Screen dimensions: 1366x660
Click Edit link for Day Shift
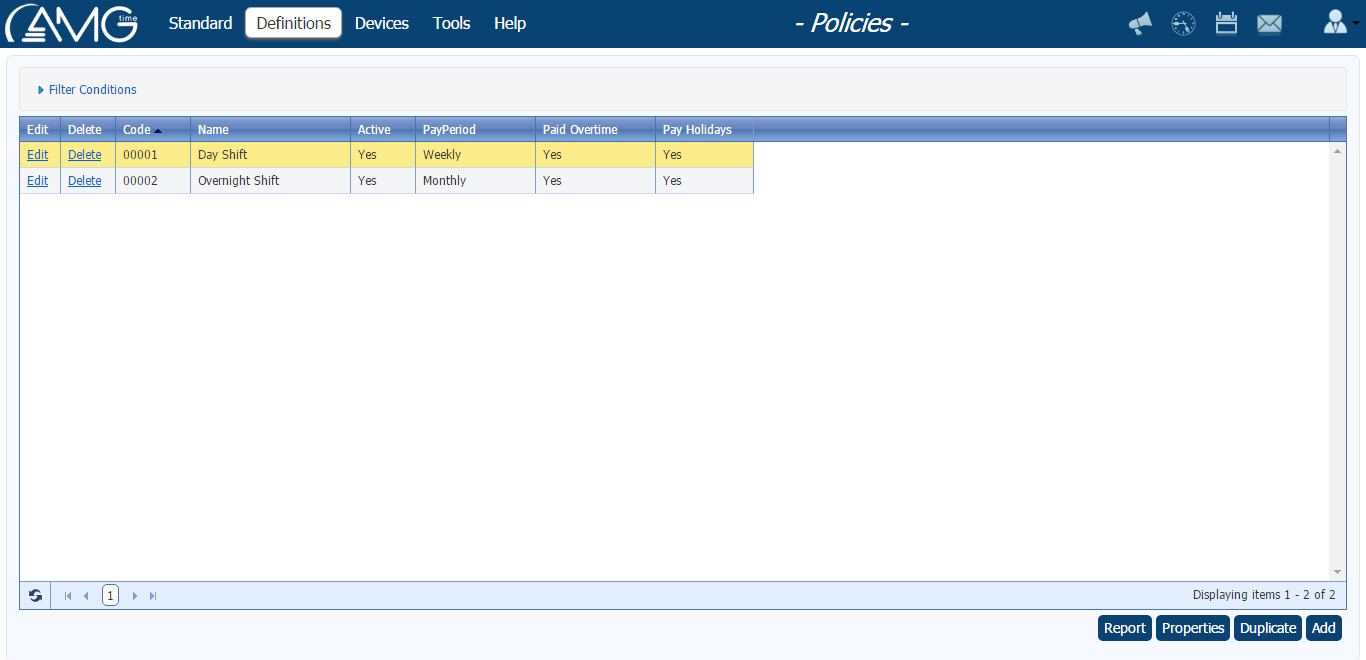37,155
